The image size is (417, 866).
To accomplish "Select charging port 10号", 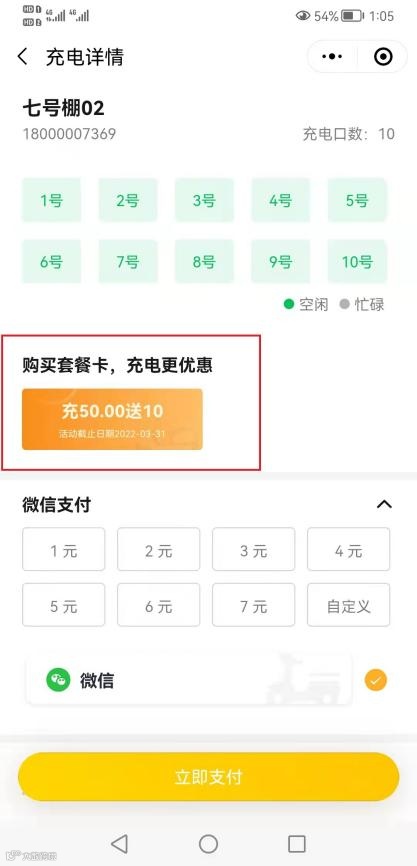I will [357, 261].
